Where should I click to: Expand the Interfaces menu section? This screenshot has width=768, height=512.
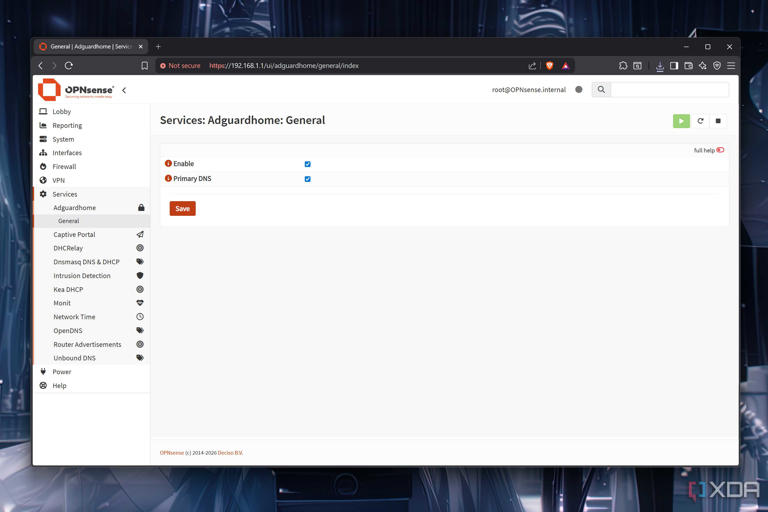pyautogui.click(x=67, y=153)
